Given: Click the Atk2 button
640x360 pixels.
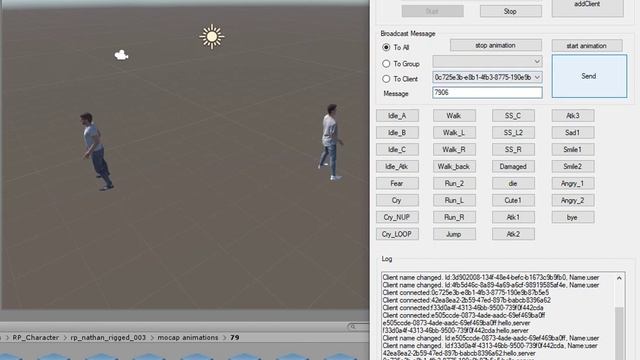Looking at the screenshot, I should point(513,234).
